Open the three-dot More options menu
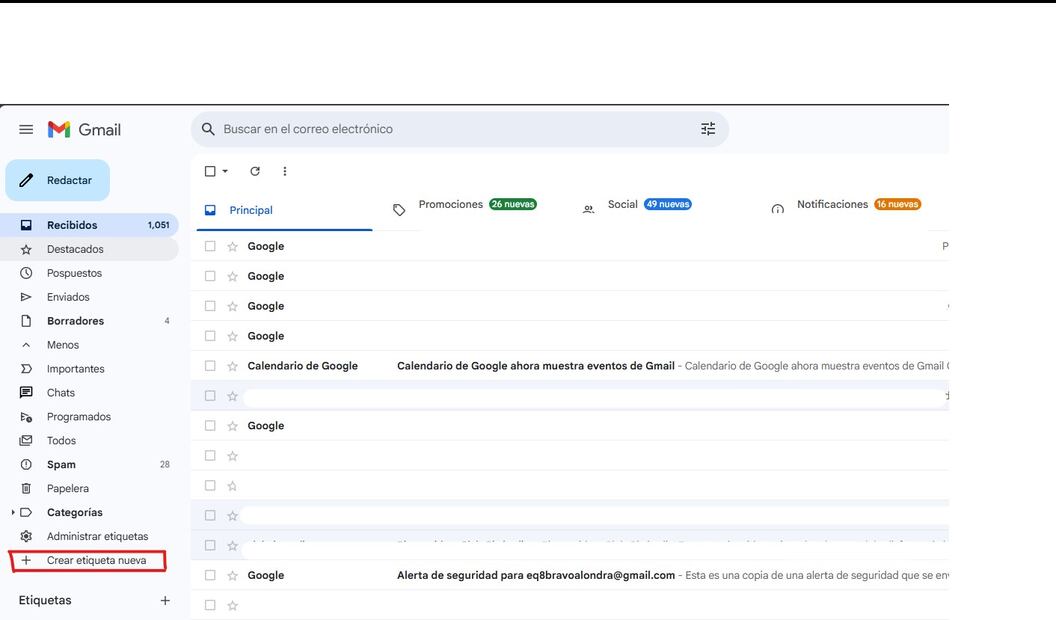 [x=285, y=171]
